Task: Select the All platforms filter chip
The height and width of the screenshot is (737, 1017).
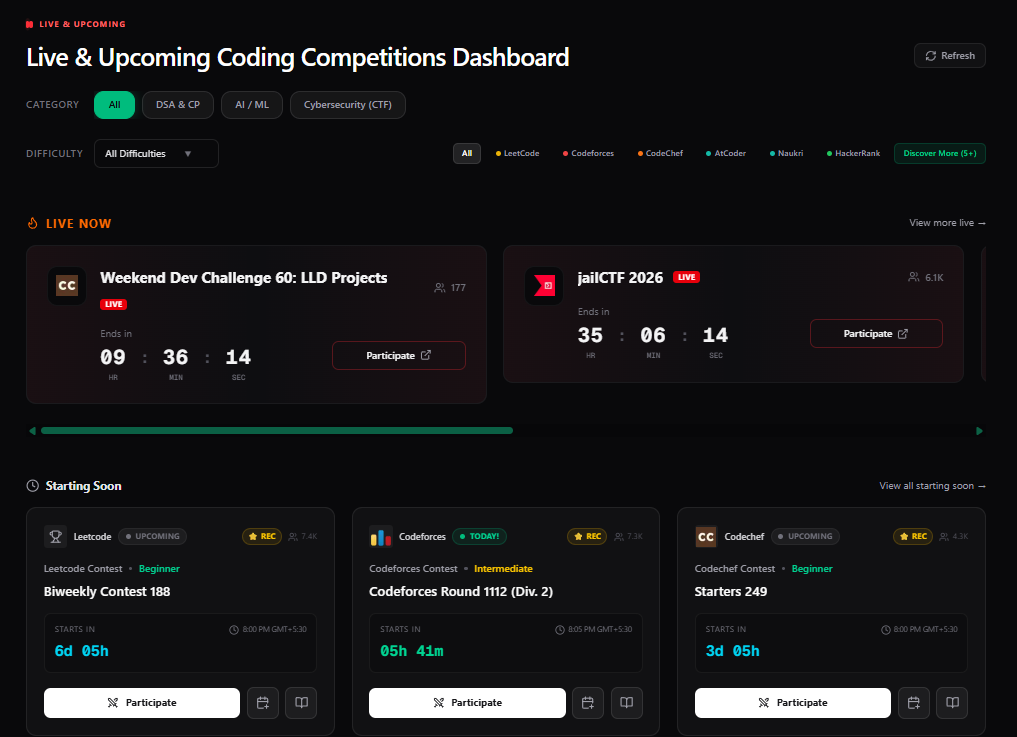Action: [467, 154]
